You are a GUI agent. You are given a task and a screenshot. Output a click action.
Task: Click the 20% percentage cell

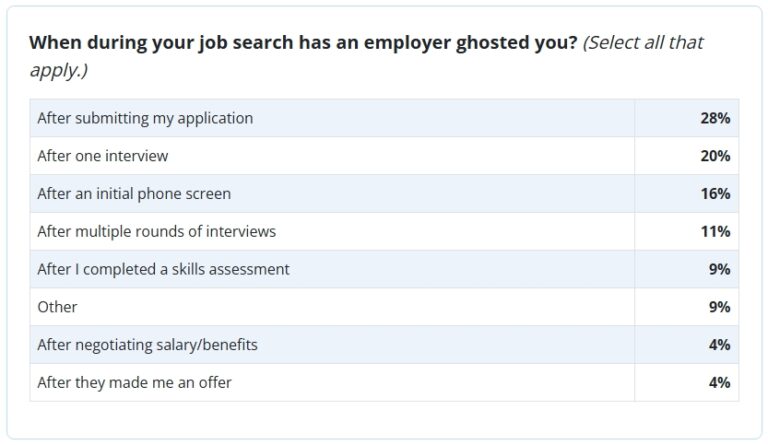point(687,156)
